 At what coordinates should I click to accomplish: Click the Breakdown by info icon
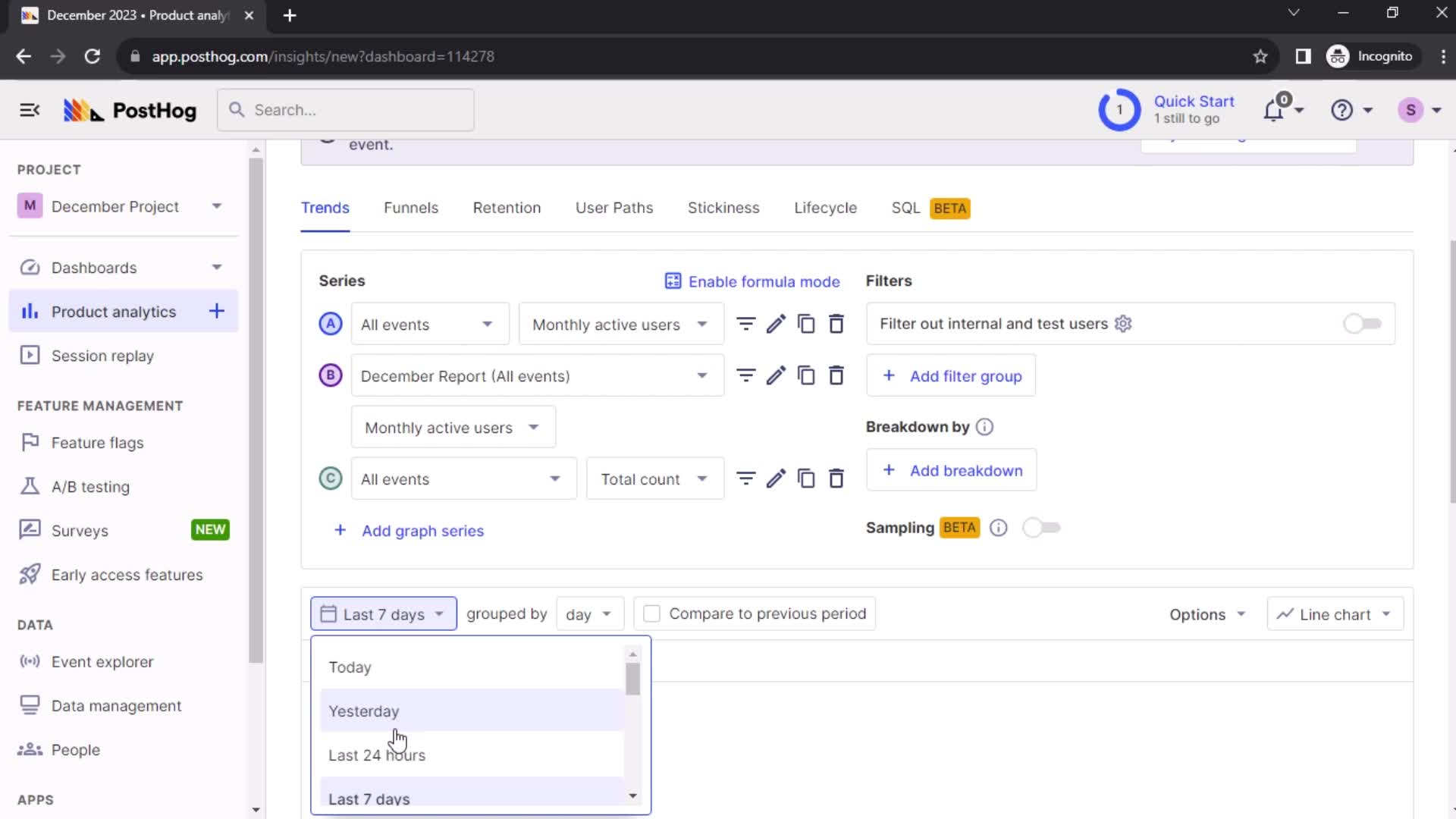(x=985, y=427)
